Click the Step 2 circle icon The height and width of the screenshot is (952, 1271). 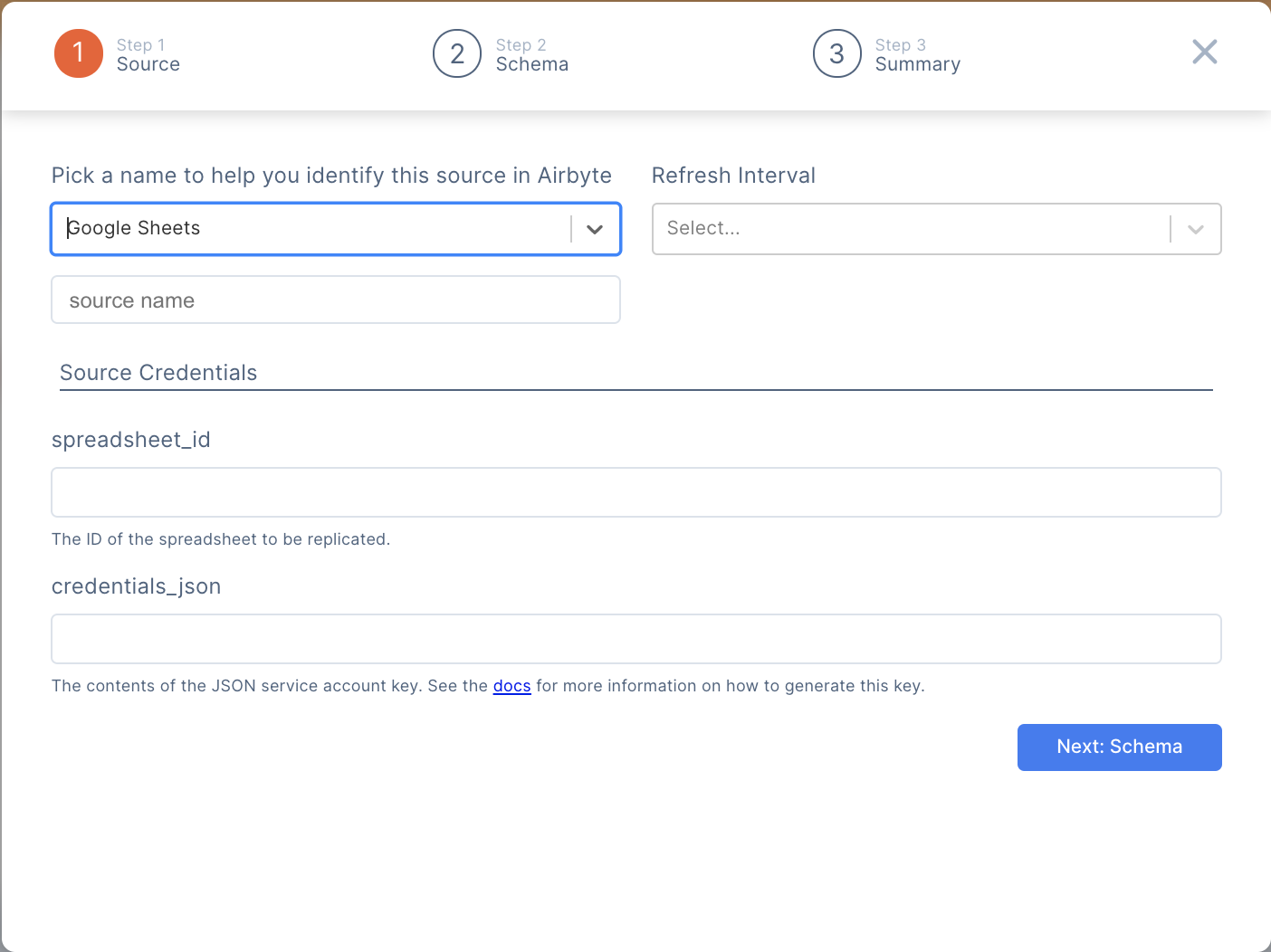tap(457, 53)
